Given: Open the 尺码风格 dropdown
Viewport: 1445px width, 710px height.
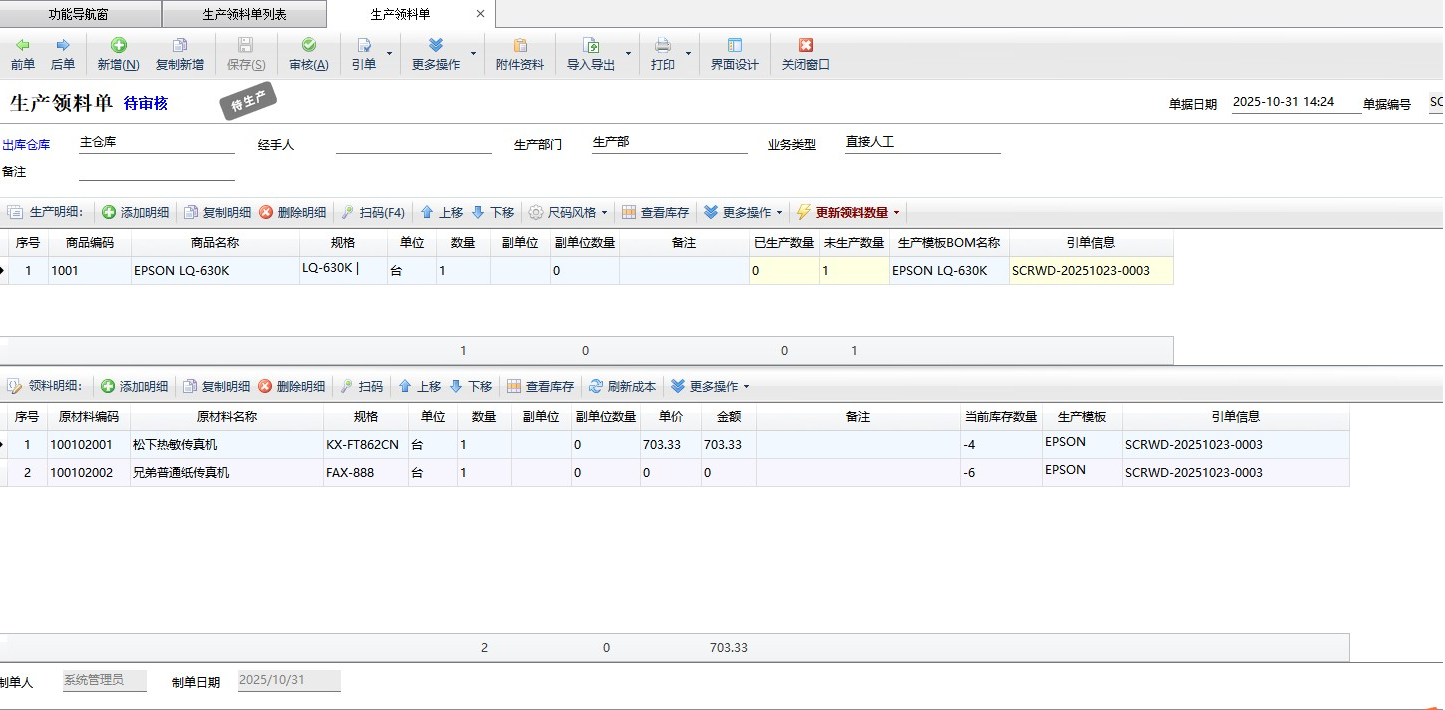Looking at the screenshot, I should [568, 213].
